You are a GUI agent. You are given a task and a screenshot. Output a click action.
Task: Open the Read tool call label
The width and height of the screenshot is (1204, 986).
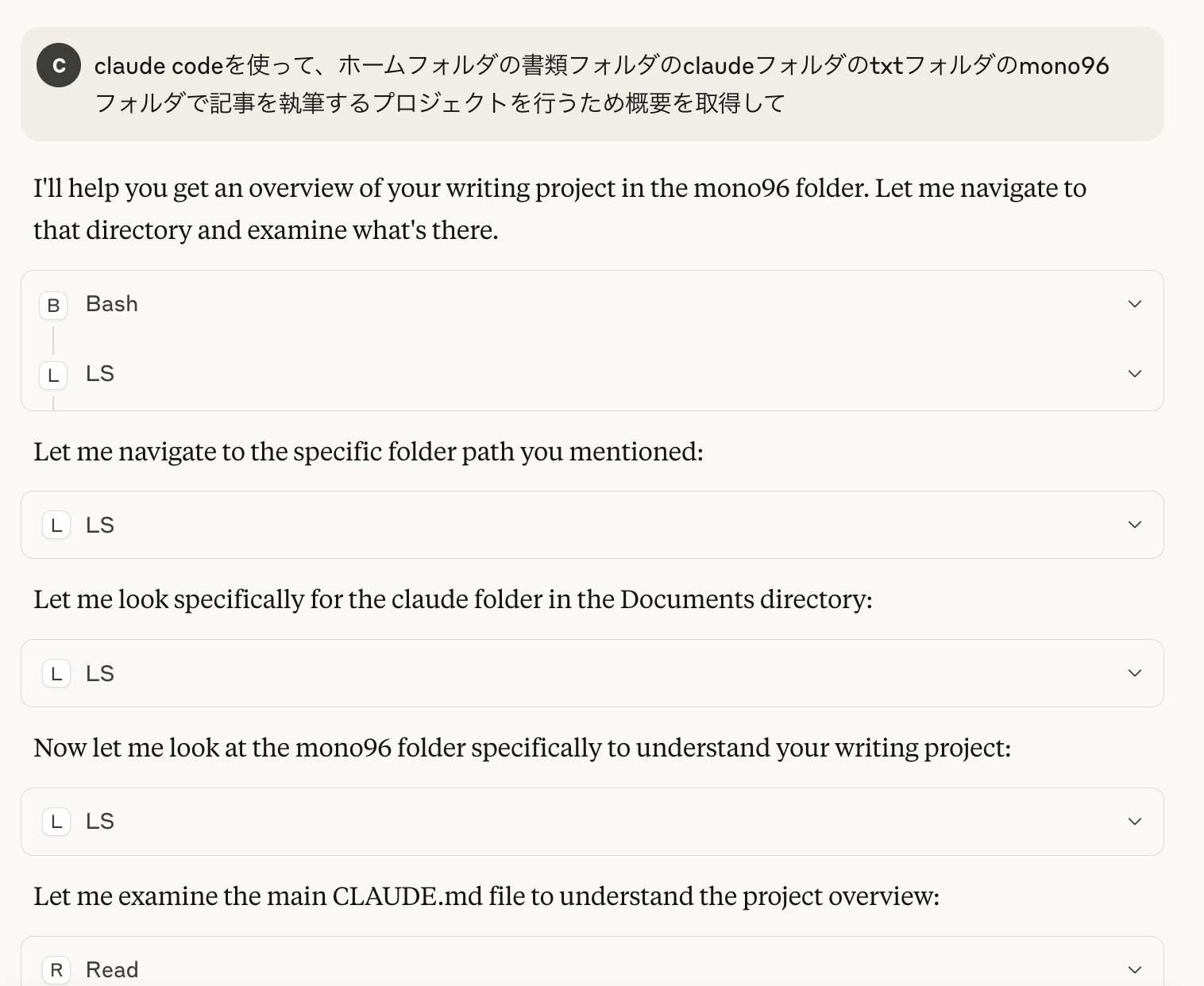pos(112,969)
